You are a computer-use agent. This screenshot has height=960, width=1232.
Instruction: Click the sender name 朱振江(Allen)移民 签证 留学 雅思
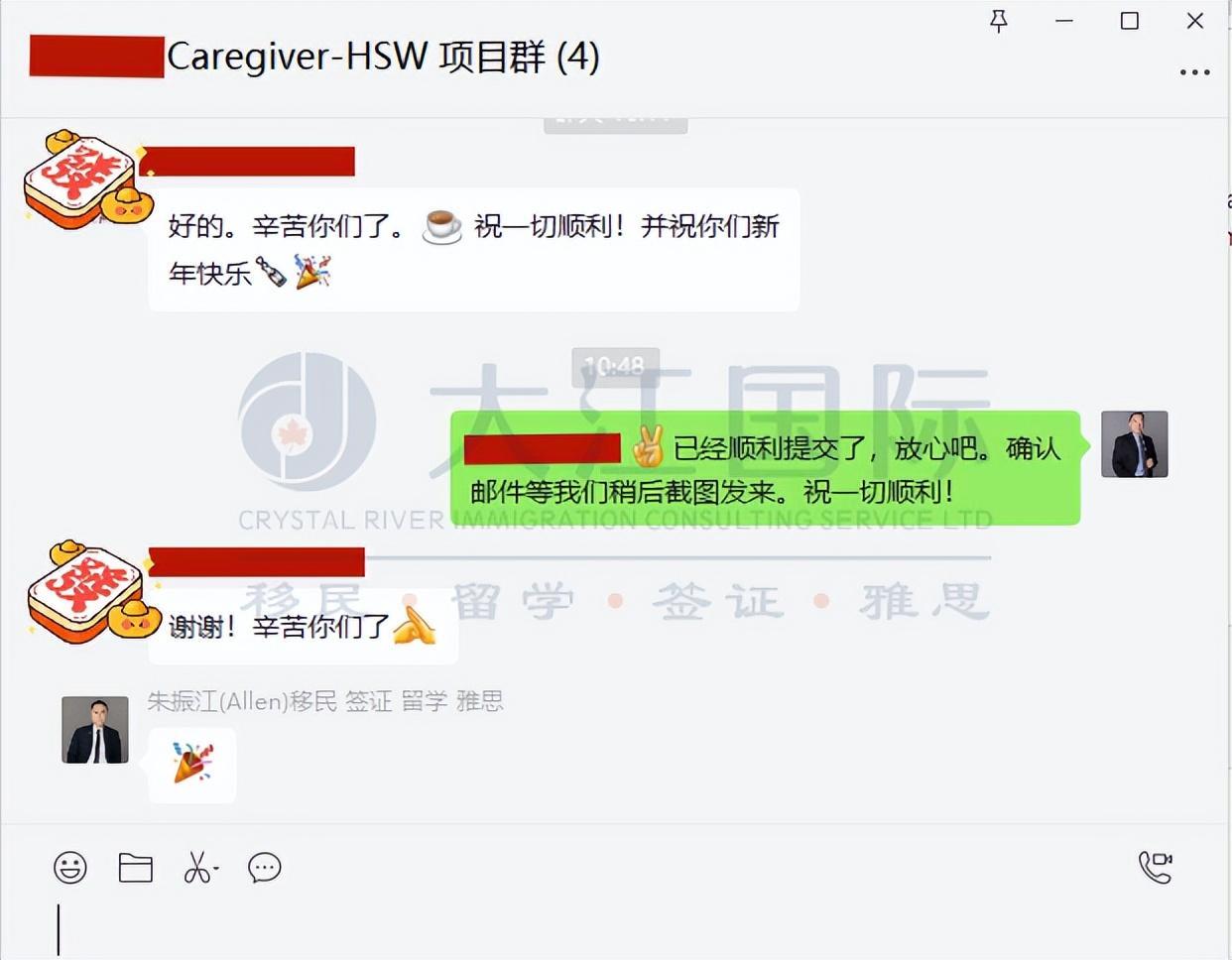(x=325, y=701)
